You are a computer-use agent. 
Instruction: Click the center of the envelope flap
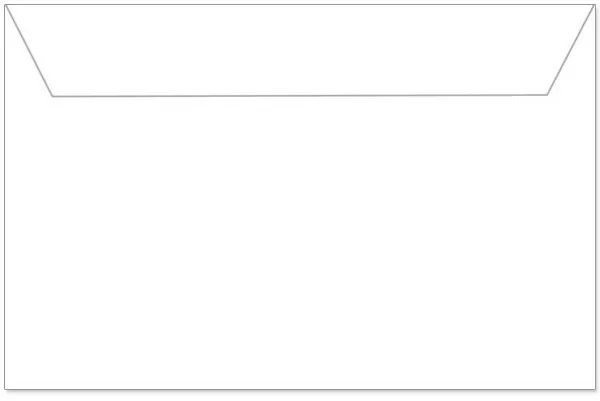tap(300, 50)
